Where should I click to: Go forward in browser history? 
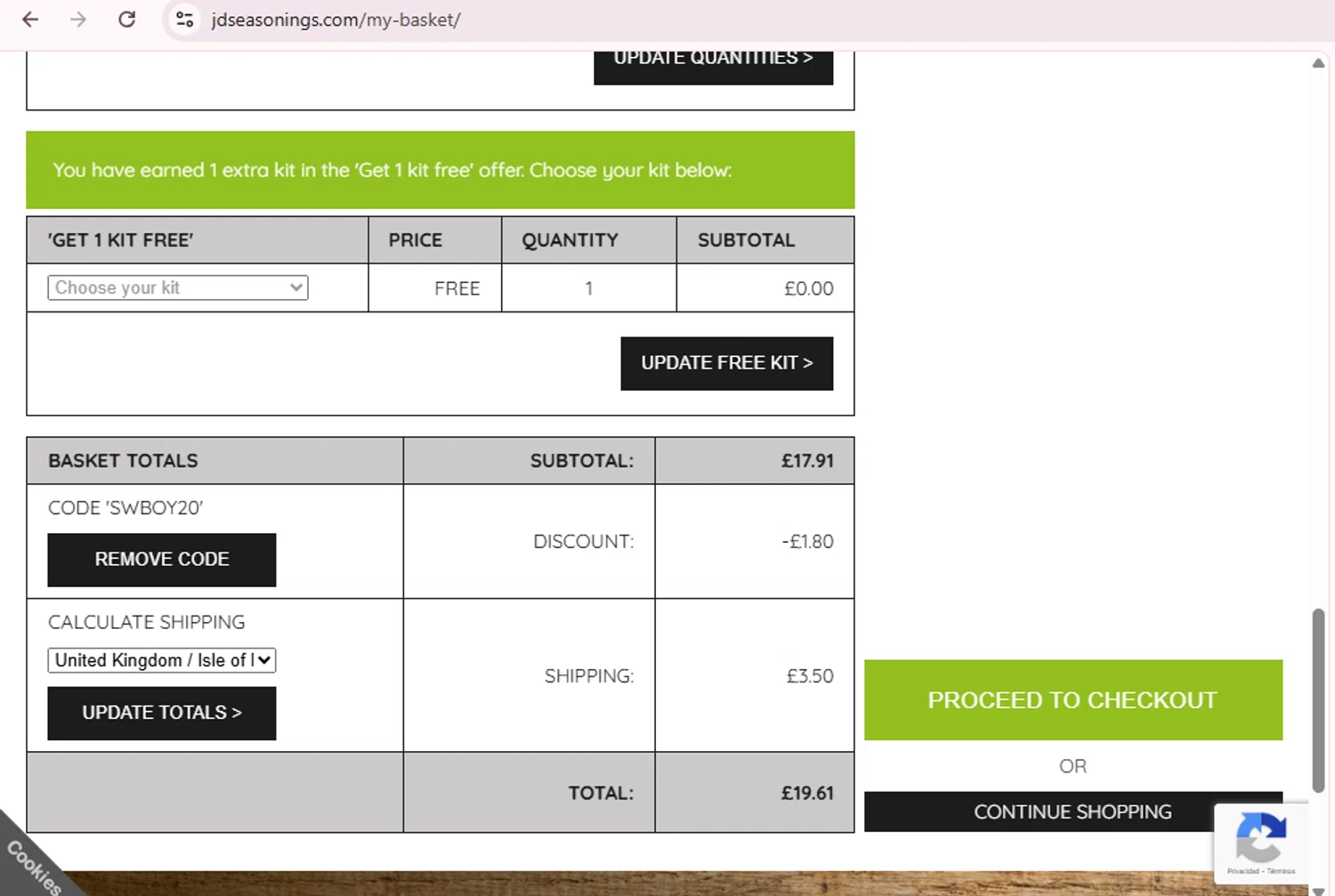point(78,20)
